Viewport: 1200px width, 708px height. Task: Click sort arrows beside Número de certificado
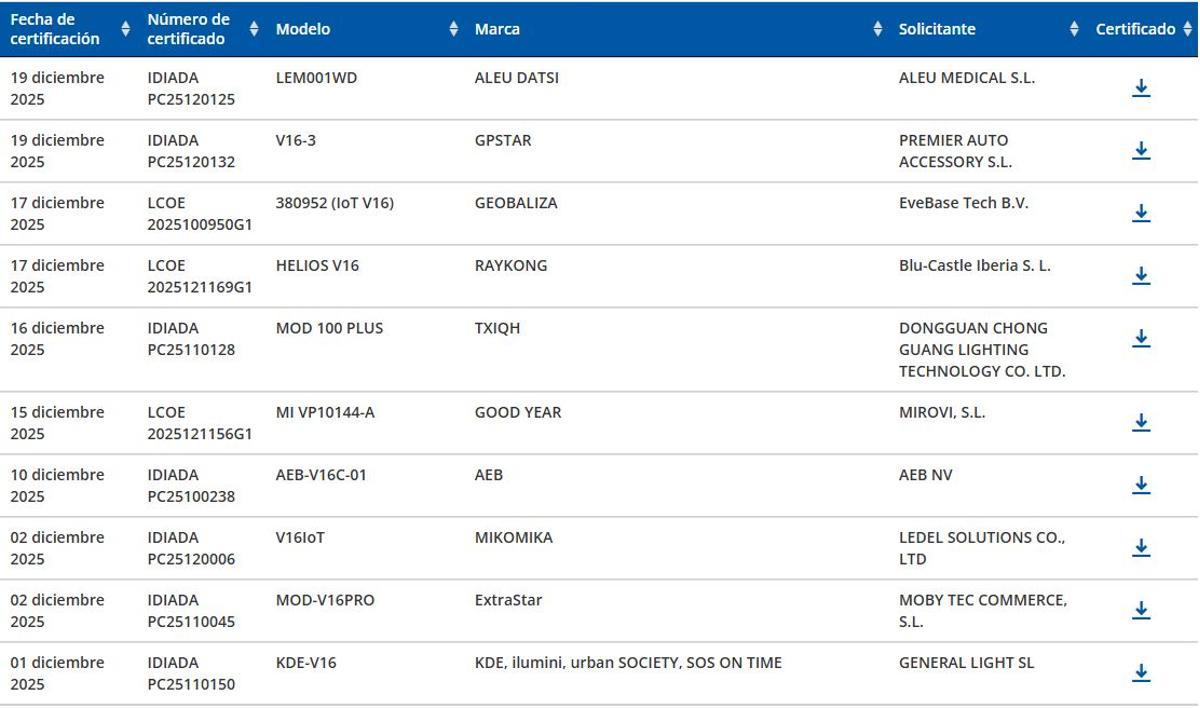254,29
